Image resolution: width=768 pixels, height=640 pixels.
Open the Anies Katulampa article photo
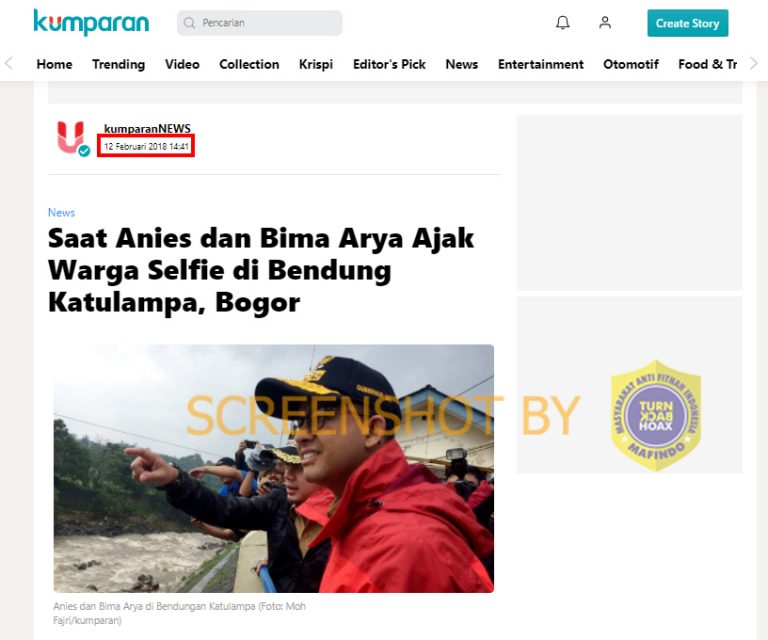pyautogui.click(x=274, y=469)
